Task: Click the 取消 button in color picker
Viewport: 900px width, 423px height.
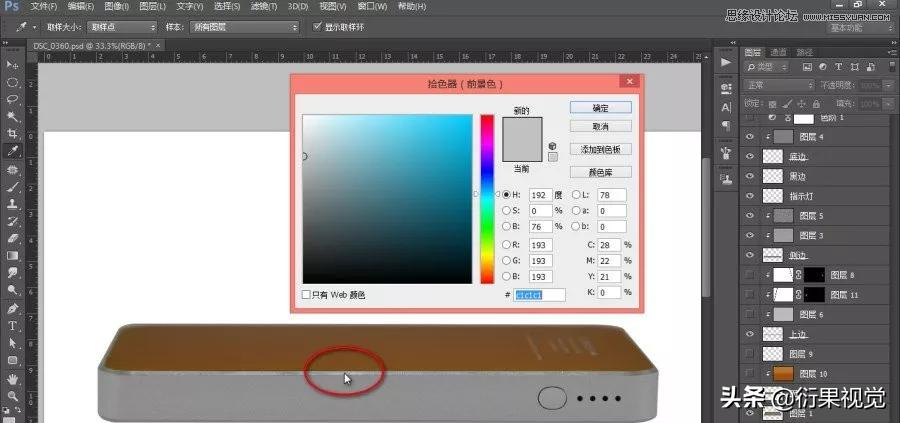Action: coord(600,126)
